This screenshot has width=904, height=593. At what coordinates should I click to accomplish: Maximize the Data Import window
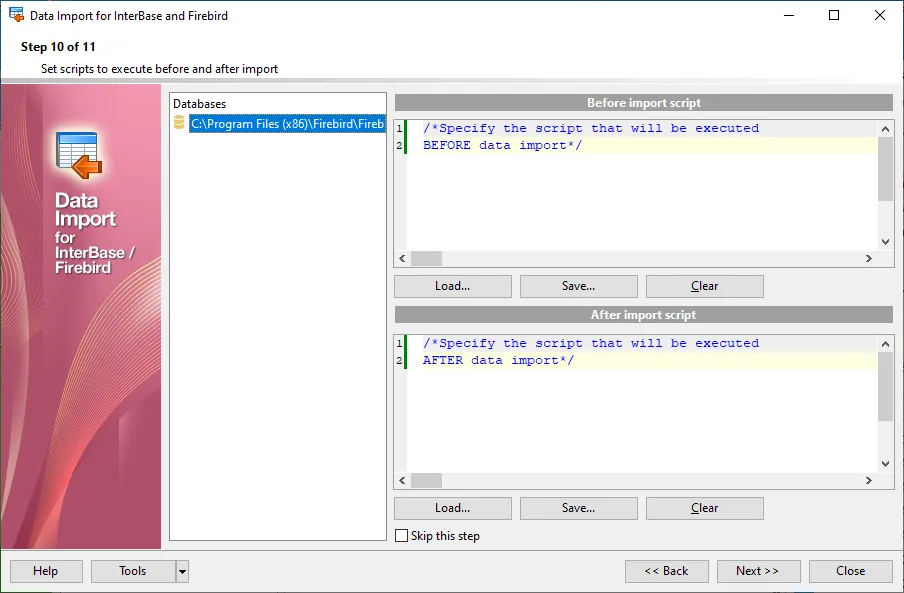(834, 15)
